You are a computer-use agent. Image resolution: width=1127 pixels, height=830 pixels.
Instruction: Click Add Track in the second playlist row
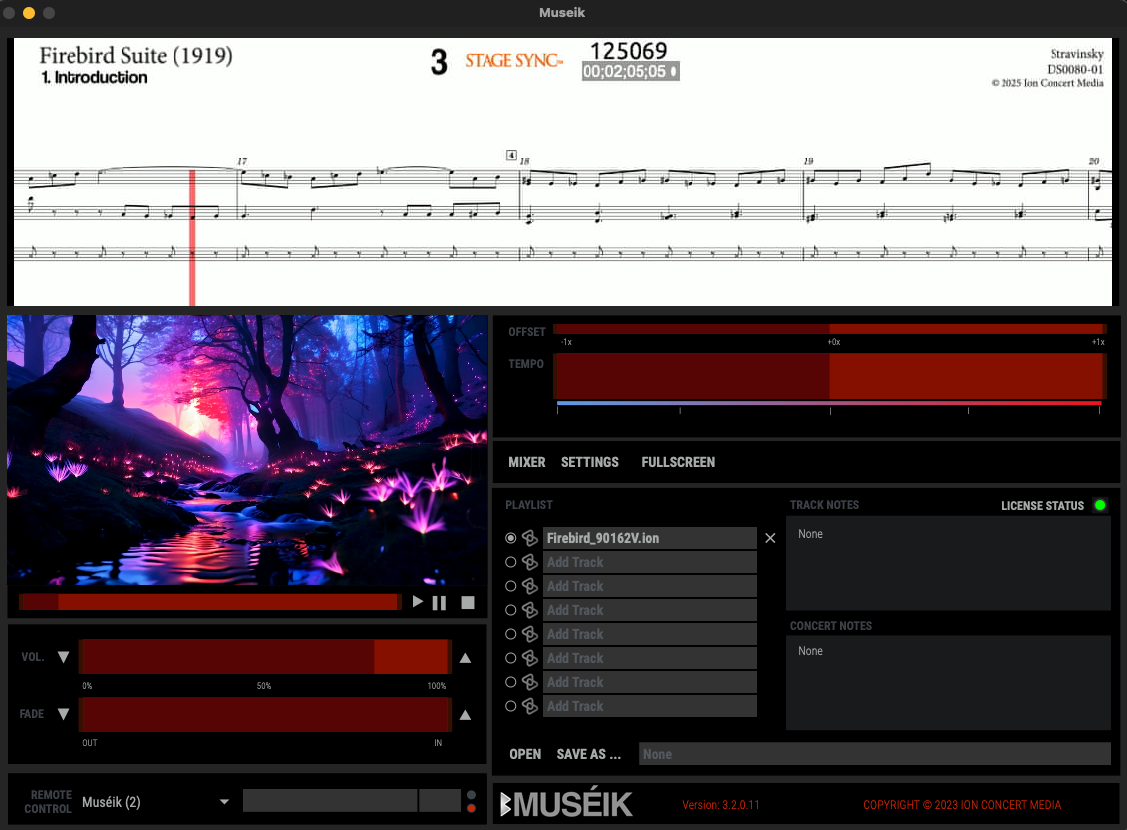(x=650, y=562)
